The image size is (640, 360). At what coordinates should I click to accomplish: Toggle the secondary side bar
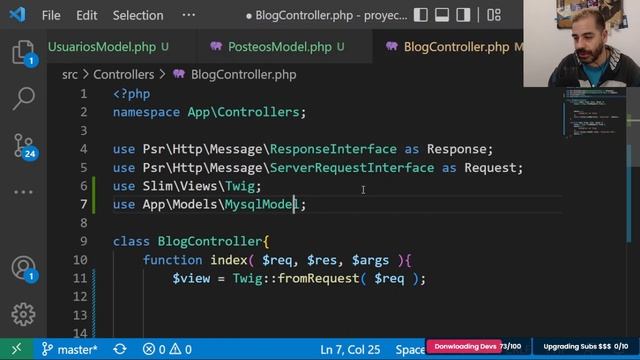[x=463, y=15]
